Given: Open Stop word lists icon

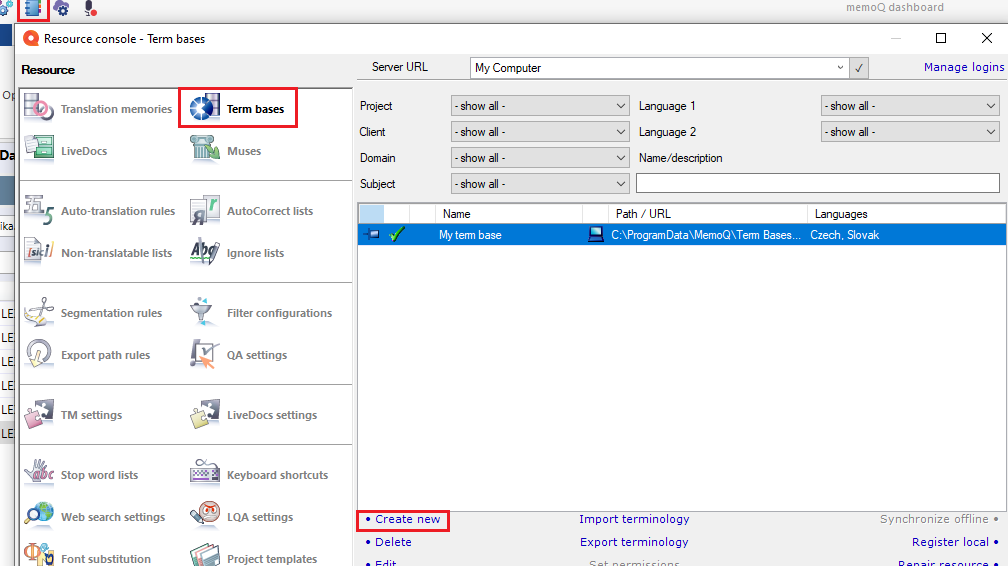Looking at the screenshot, I should coord(39,474).
